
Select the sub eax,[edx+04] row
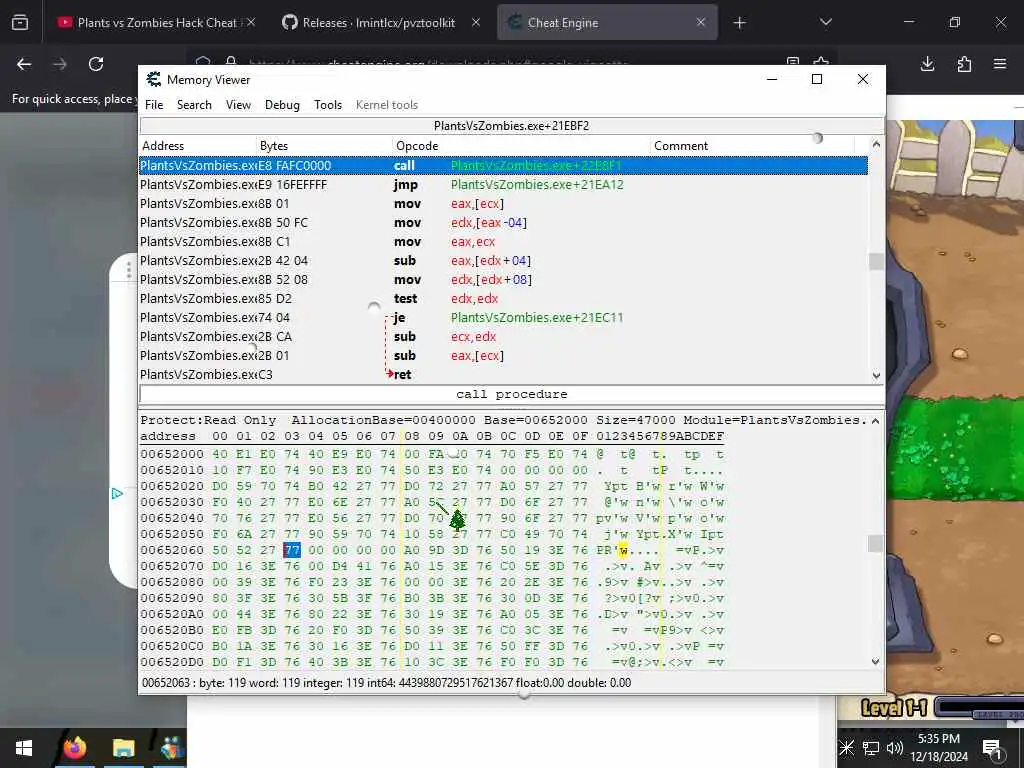coord(504,261)
